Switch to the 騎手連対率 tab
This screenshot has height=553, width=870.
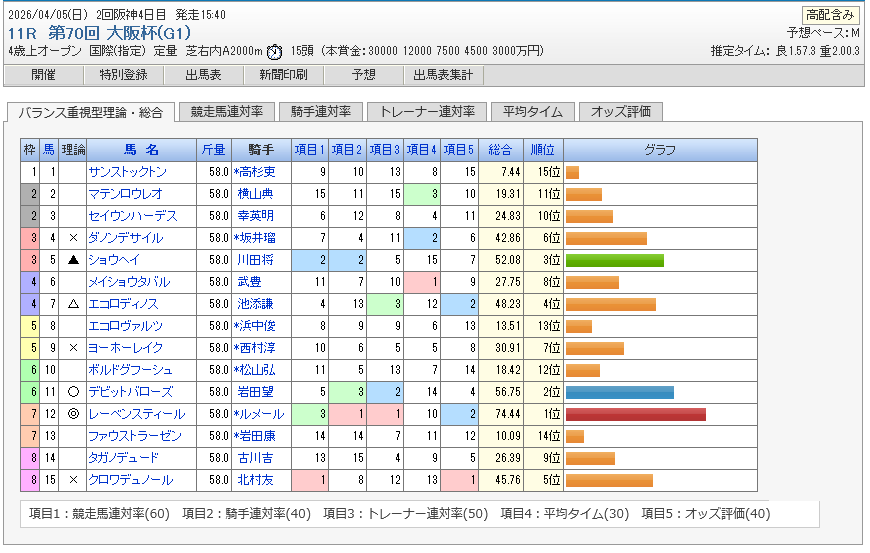tap(321, 111)
